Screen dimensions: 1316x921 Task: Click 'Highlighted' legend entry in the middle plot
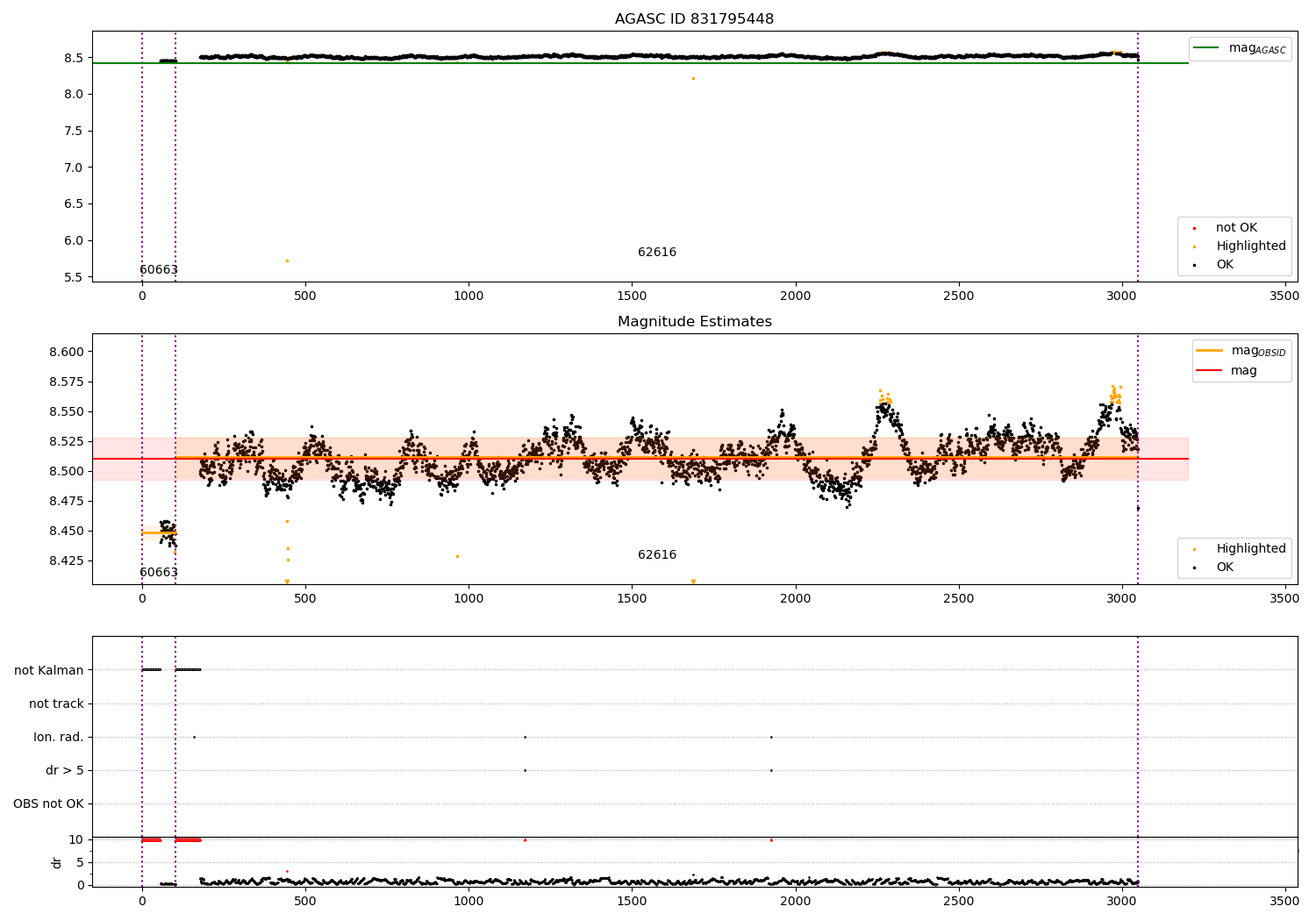tap(1250, 549)
